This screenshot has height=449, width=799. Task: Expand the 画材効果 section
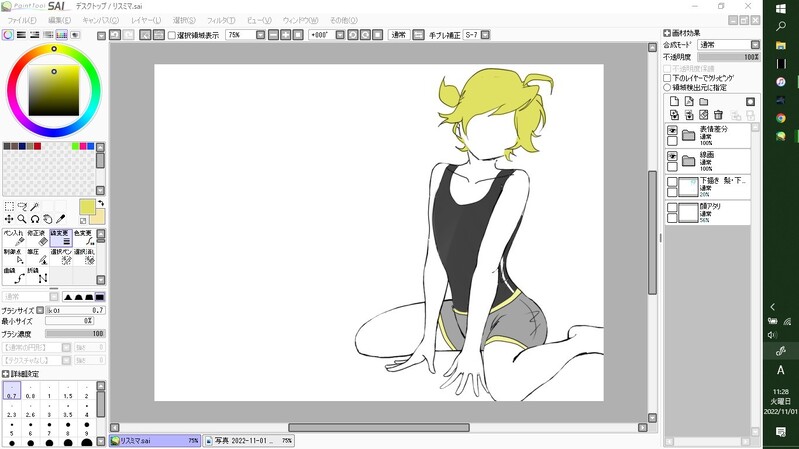(x=667, y=33)
